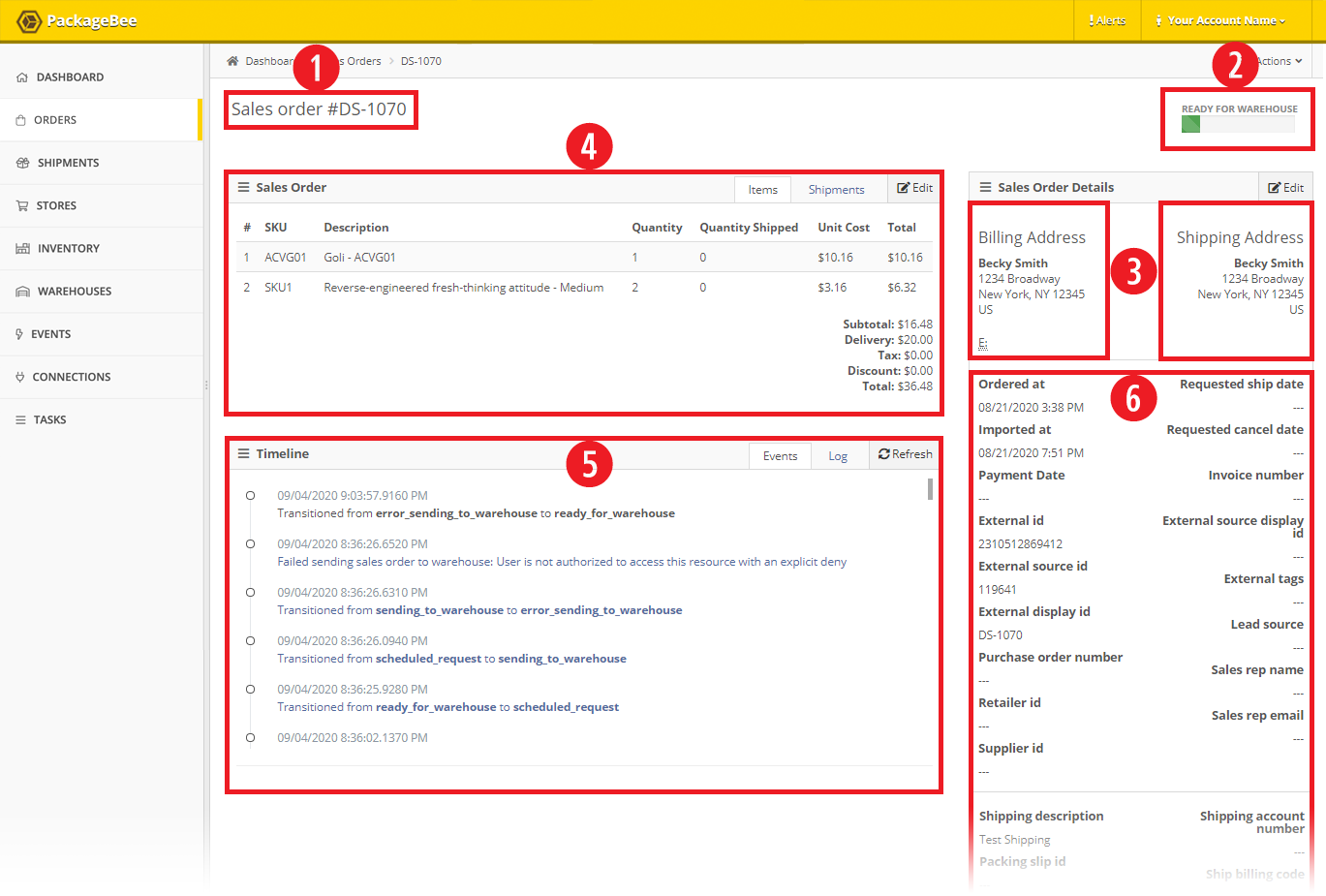Expand the Actions dropdown menu
The image size is (1326, 896).
coord(1279,61)
